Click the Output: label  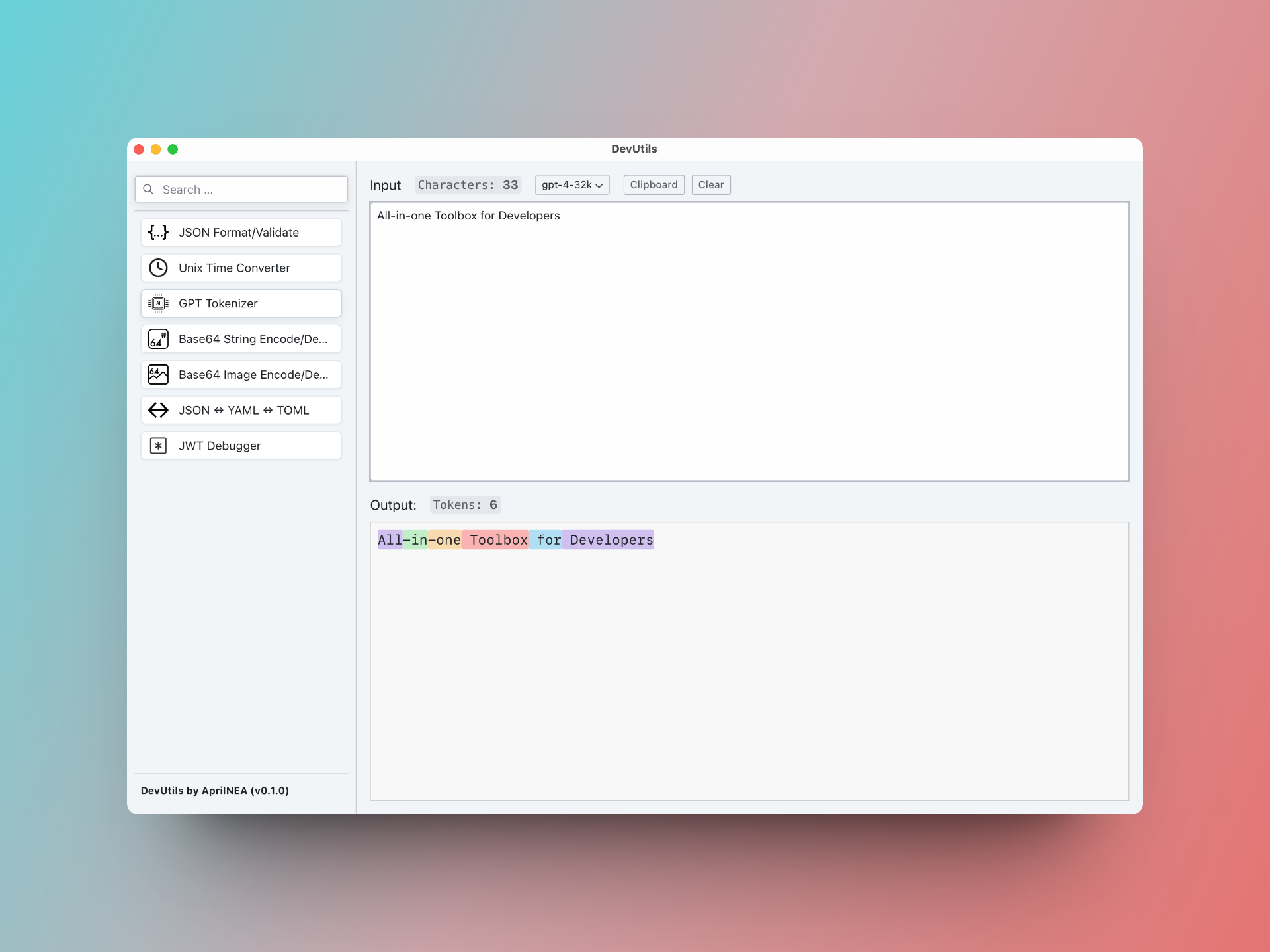pos(393,505)
